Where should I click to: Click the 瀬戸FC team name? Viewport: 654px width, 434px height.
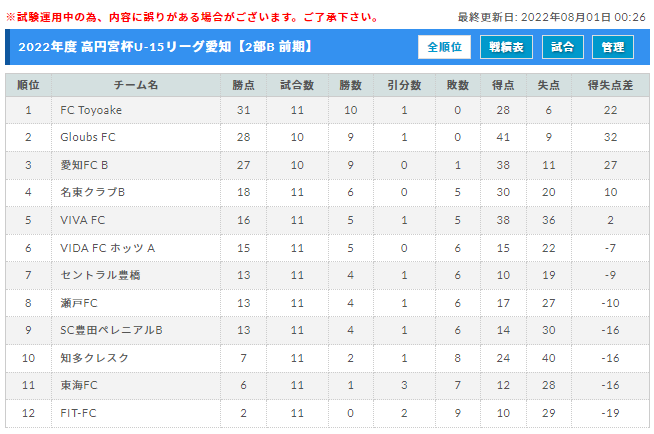coord(79,303)
